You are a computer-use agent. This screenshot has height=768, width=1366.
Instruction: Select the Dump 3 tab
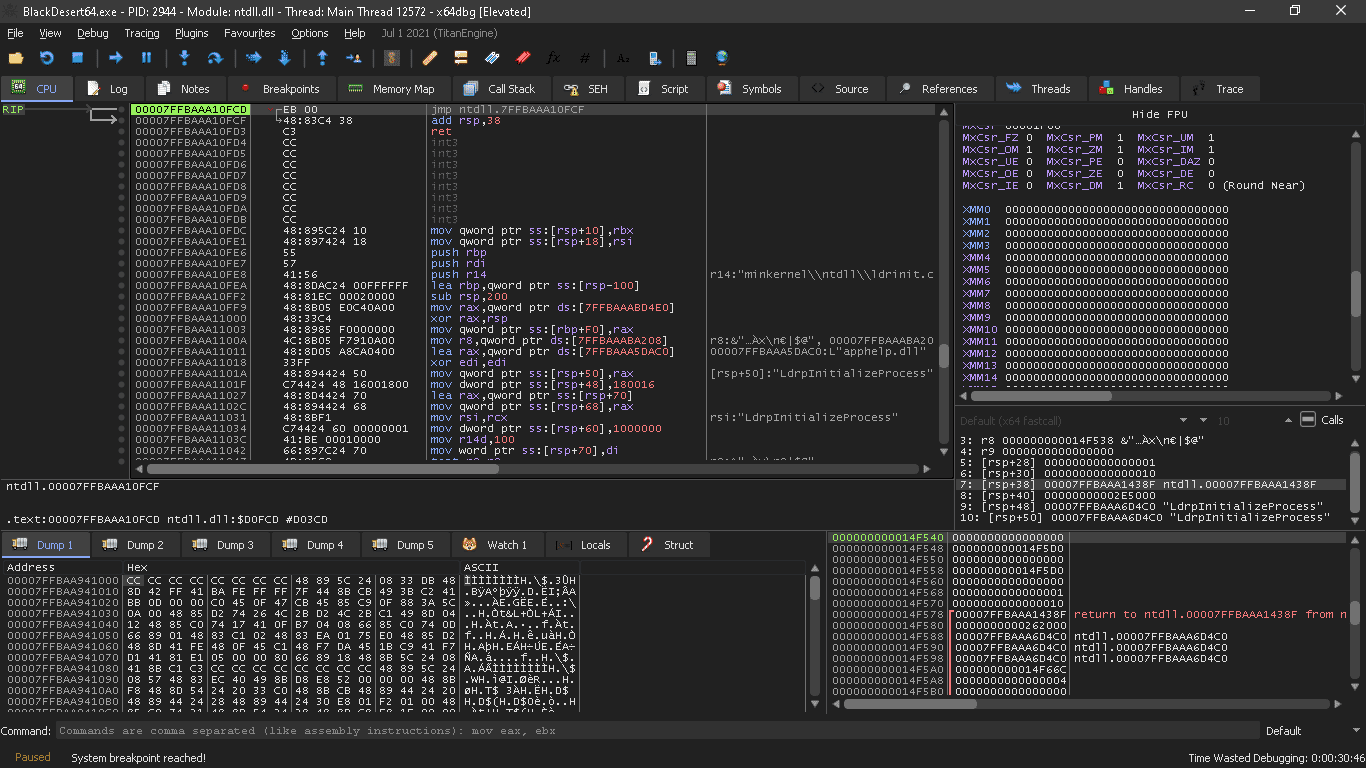(225, 545)
